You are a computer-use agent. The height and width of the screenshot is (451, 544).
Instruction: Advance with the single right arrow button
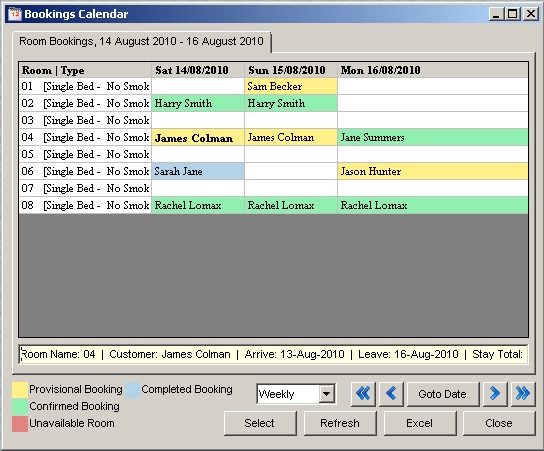(x=495, y=394)
